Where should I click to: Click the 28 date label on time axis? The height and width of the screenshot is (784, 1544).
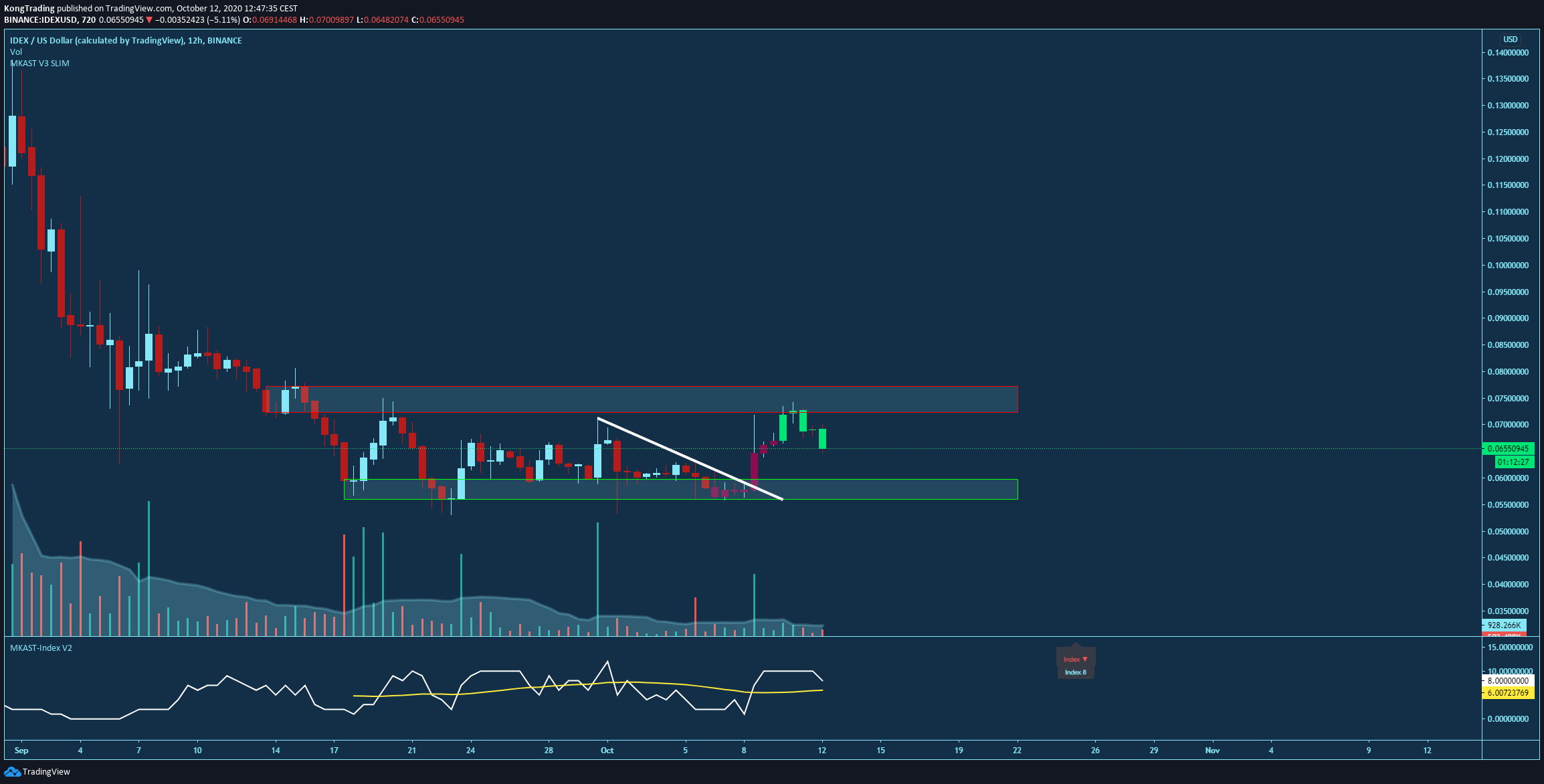pyautogui.click(x=549, y=751)
